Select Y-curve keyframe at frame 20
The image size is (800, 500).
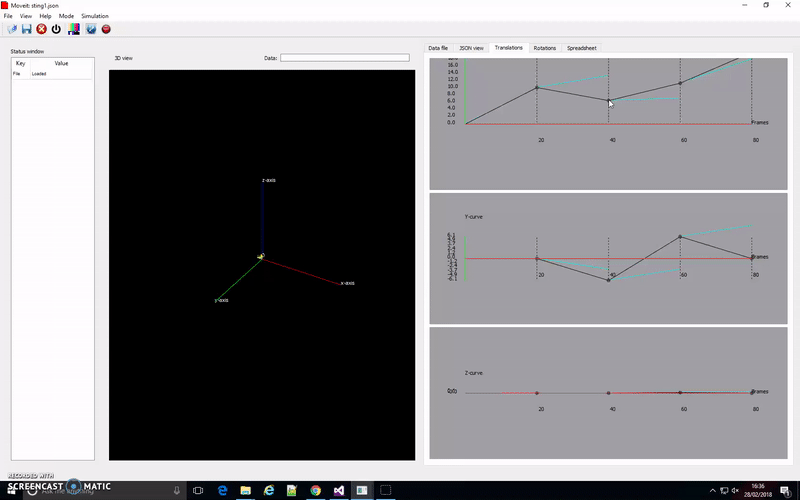[537, 259]
